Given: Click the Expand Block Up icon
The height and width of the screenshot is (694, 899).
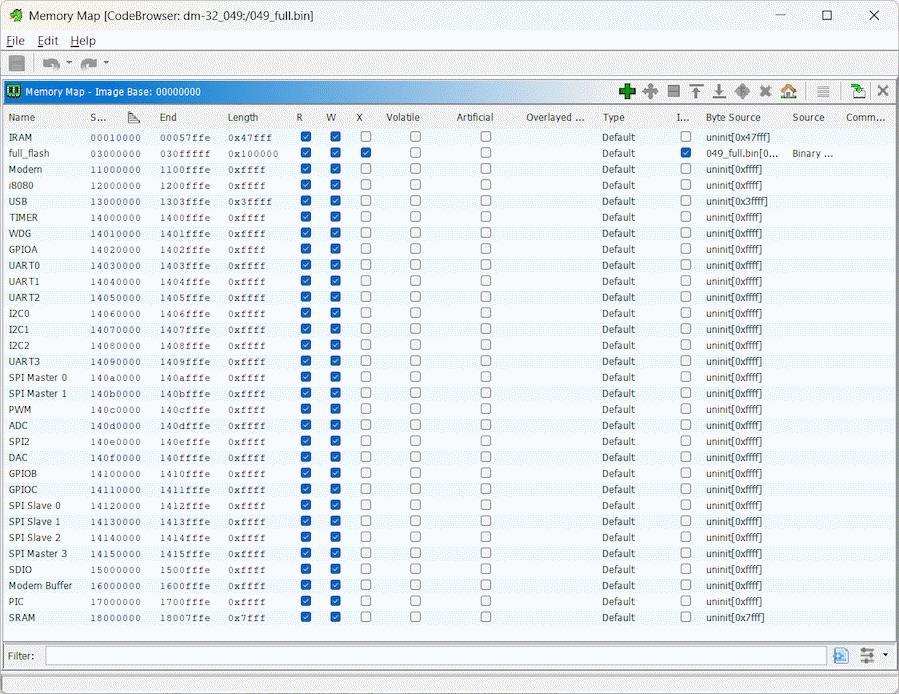Looking at the screenshot, I should pyautogui.click(x=696, y=91).
